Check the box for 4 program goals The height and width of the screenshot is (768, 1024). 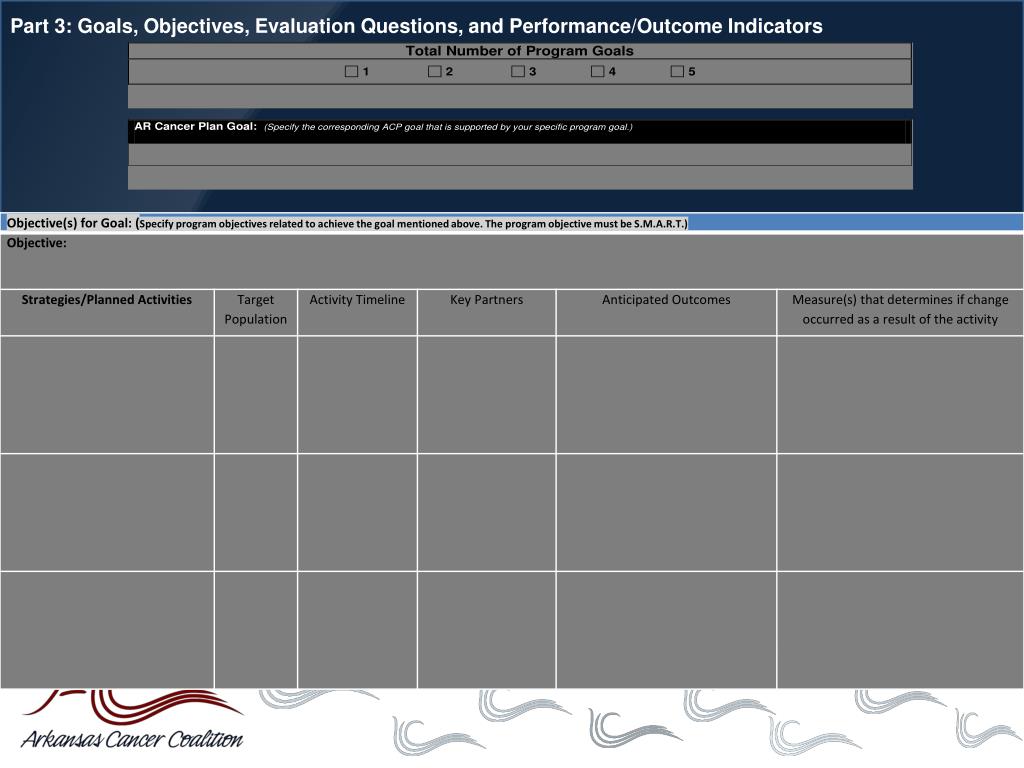click(x=598, y=71)
